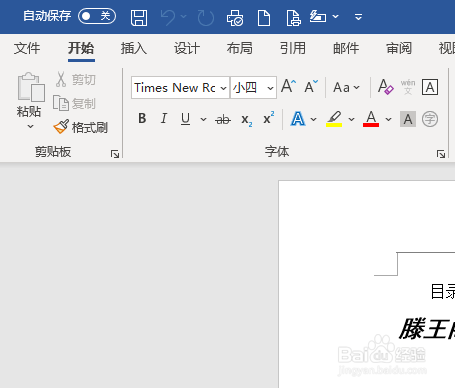Click the 目录 heading in document
Image resolution: width=455 pixels, height=388 pixels.
[443, 291]
